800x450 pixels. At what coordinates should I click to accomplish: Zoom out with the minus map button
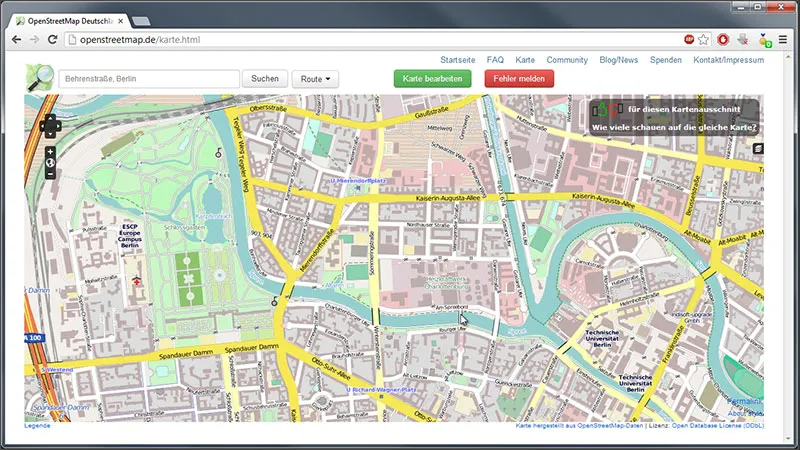[x=50, y=174]
